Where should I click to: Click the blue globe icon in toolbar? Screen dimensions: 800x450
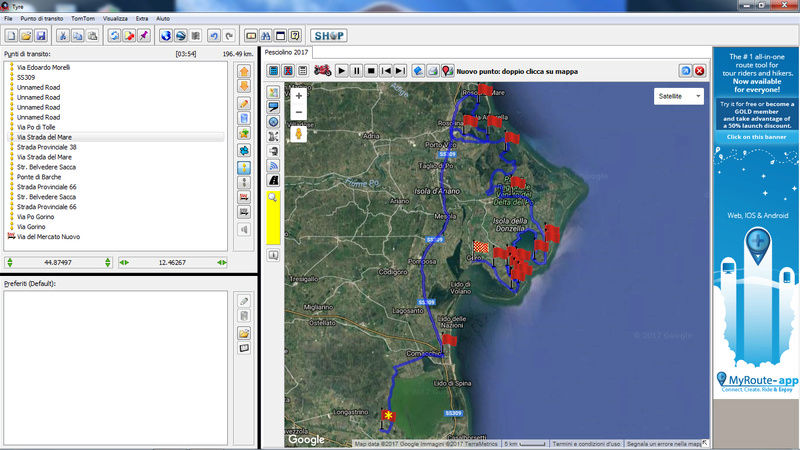[166, 36]
